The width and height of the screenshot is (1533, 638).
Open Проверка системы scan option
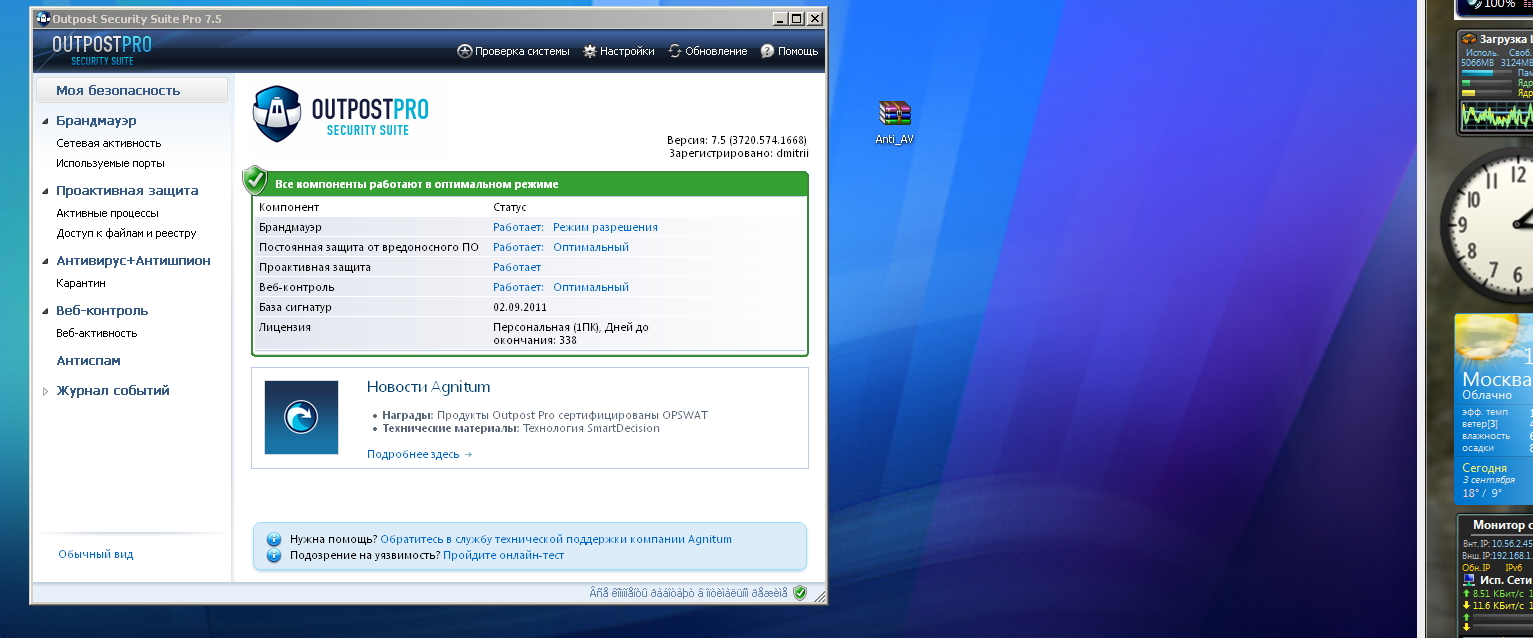[x=513, y=51]
